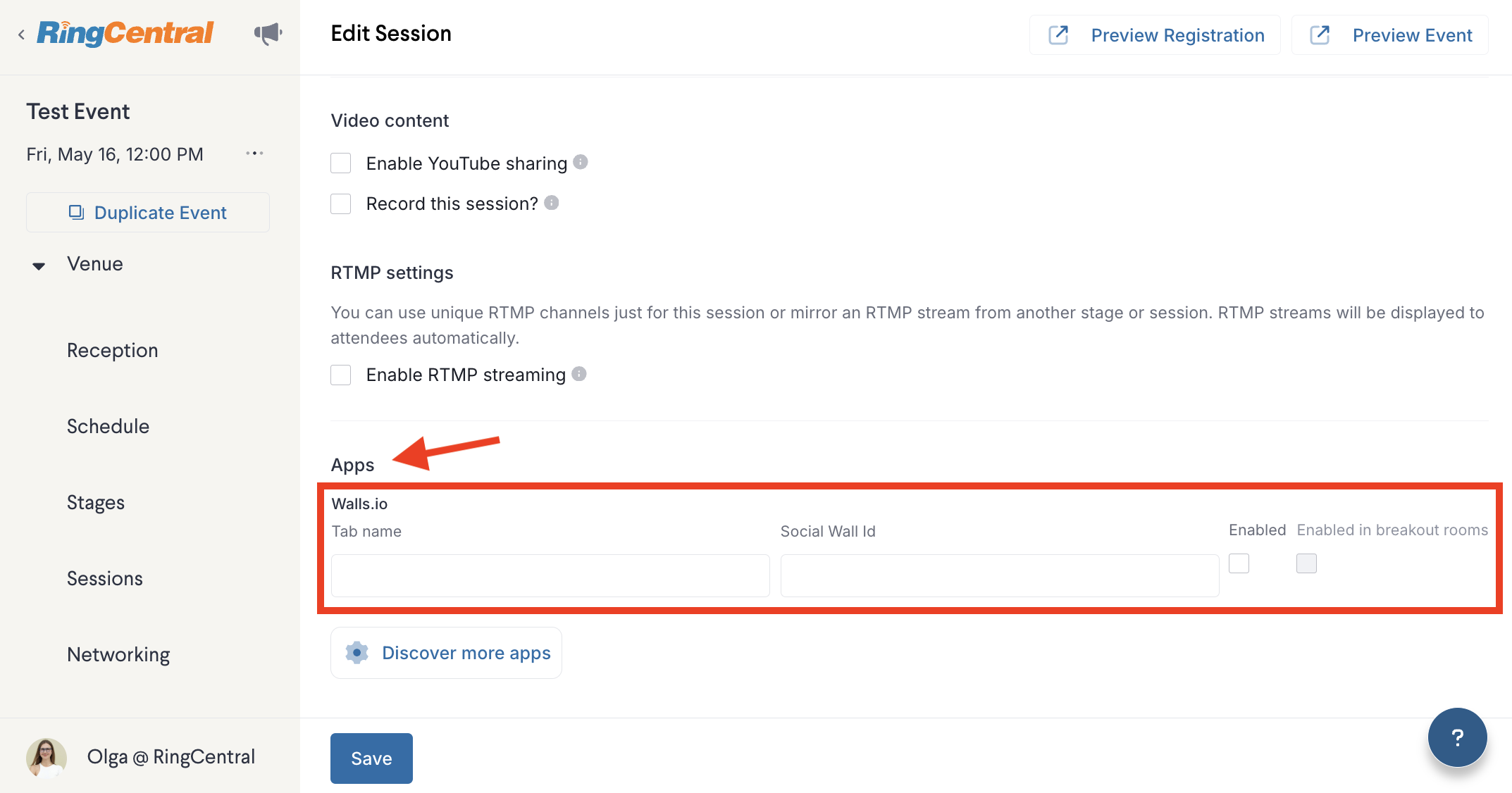Enable YouTube sharing checkbox
The width and height of the screenshot is (1512, 793).
click(341, 163)
